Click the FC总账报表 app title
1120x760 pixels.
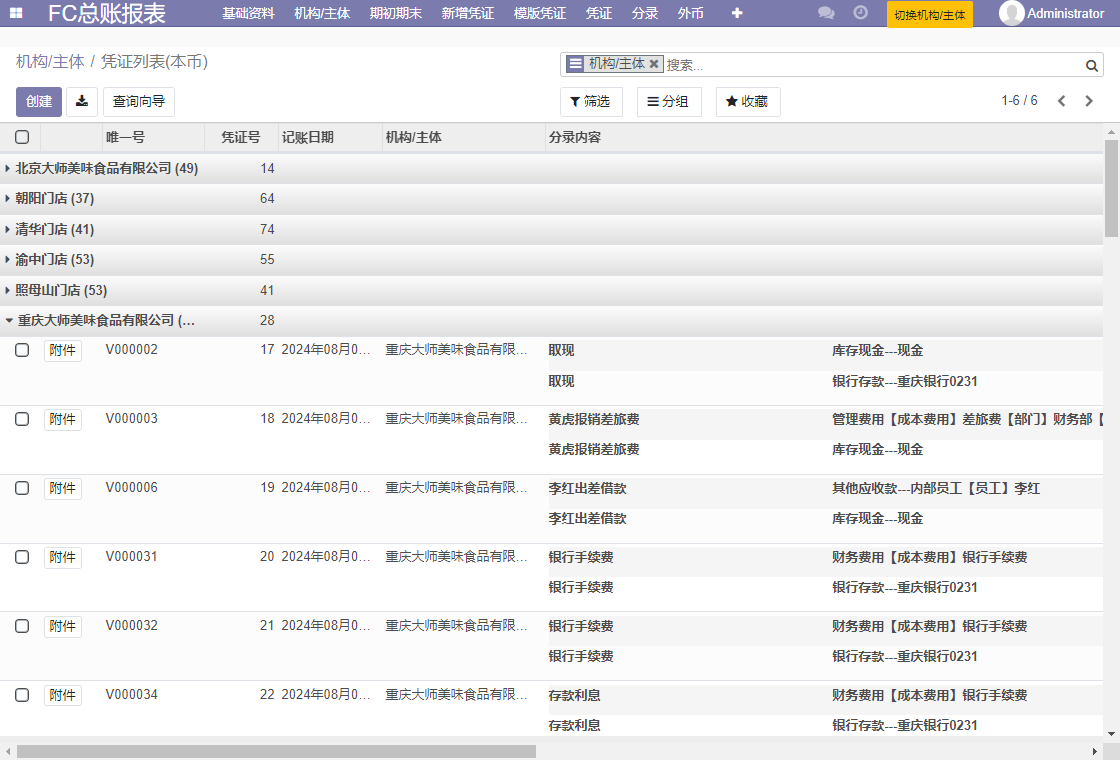(x=106, y=14)
